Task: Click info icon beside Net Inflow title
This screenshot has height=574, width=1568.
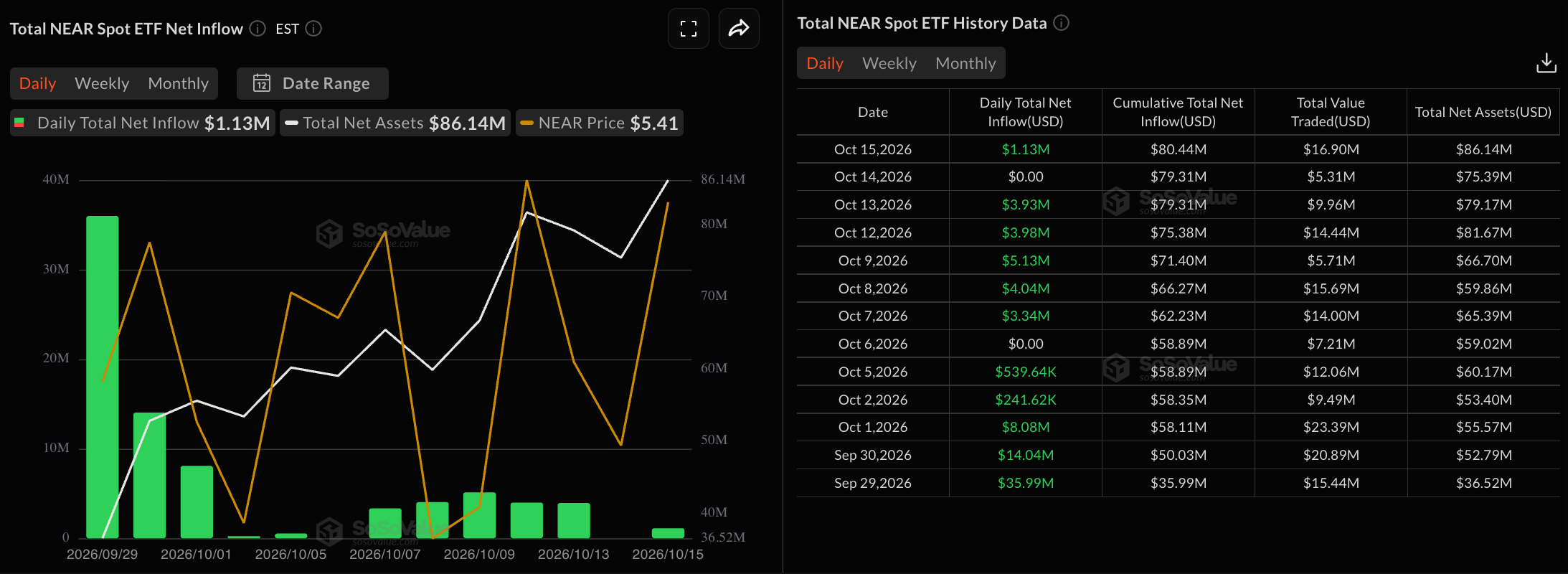Action: (258, 29)
